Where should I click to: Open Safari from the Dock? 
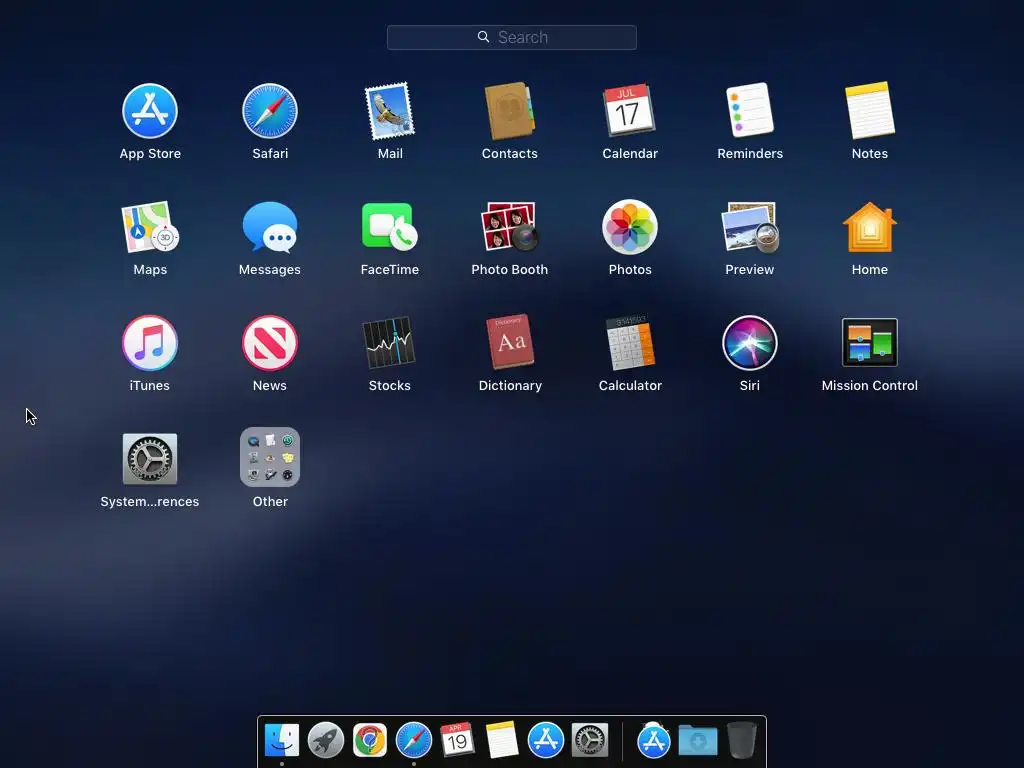[x=413, y=740]
